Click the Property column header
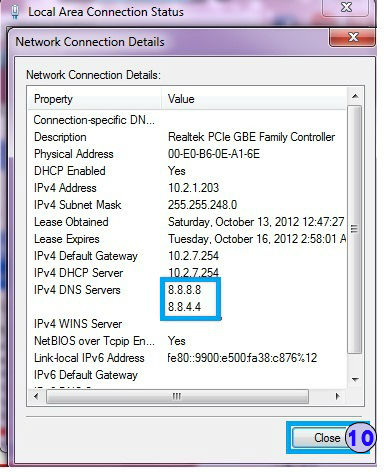This screenshot has width=384, height=472. (95, 99)
